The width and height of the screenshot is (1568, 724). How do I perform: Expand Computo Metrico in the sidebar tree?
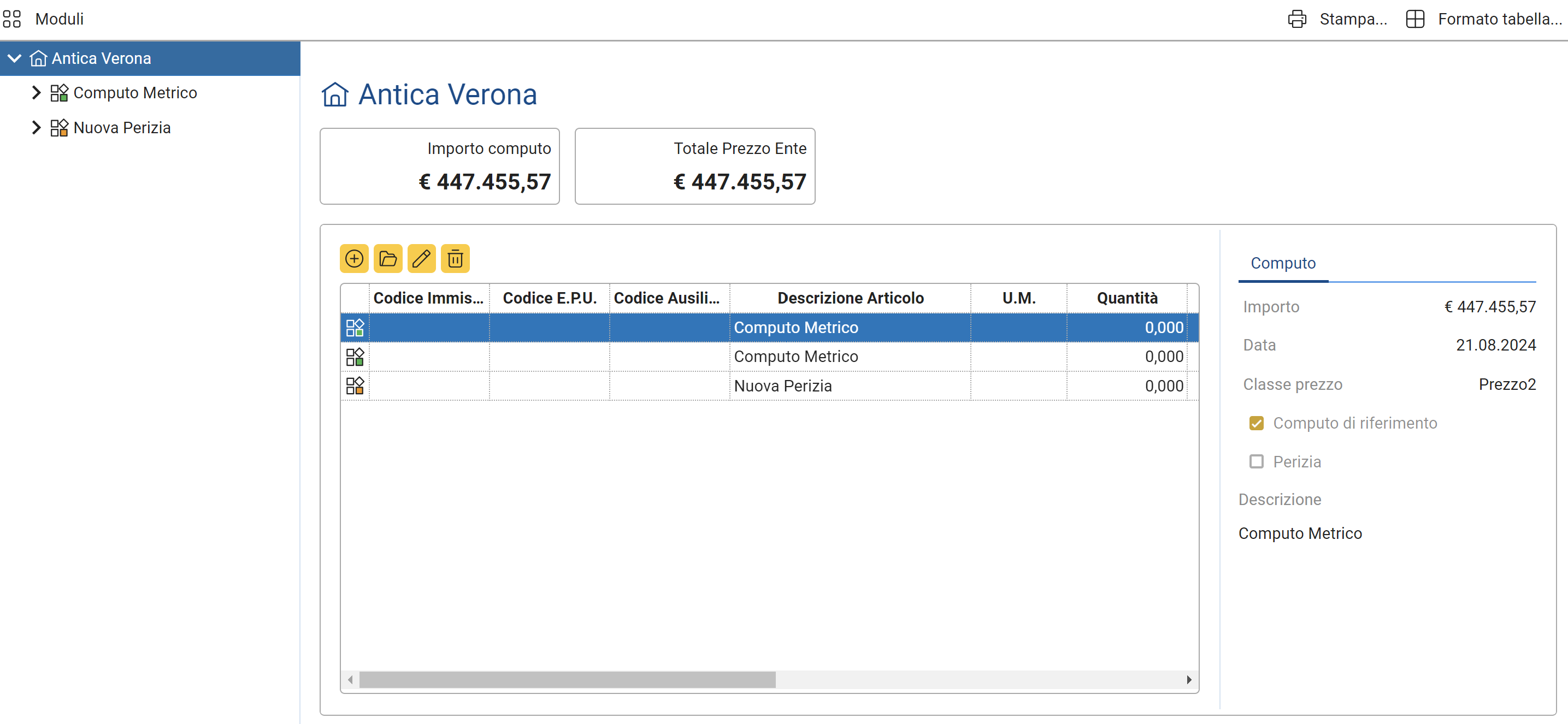pyautogui.click(x=36, y=92)
